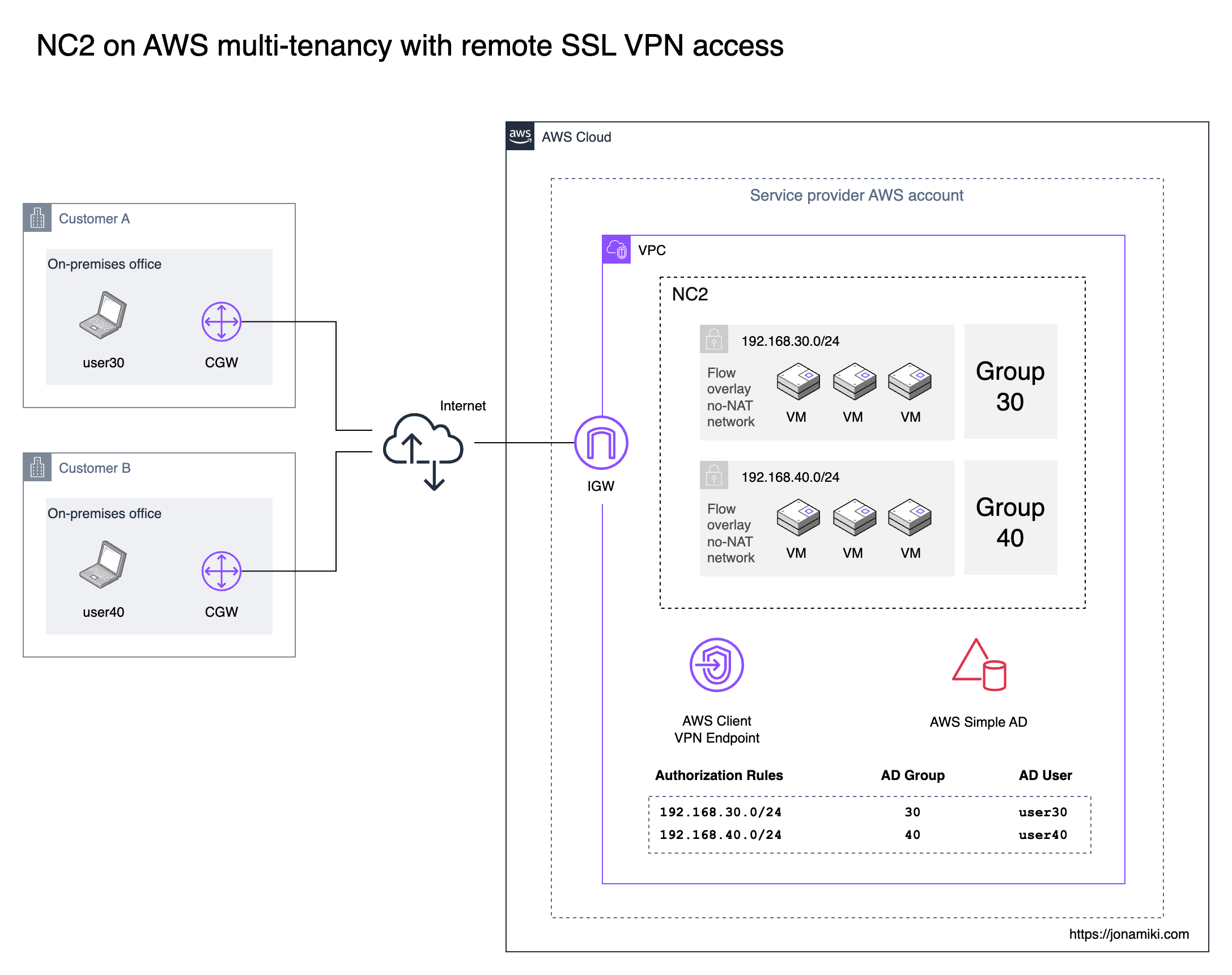Click the 192.168.40.0/24 subnet lock icon
Viewport: 1232px width, 975px height.
click(x=713, y=476)
